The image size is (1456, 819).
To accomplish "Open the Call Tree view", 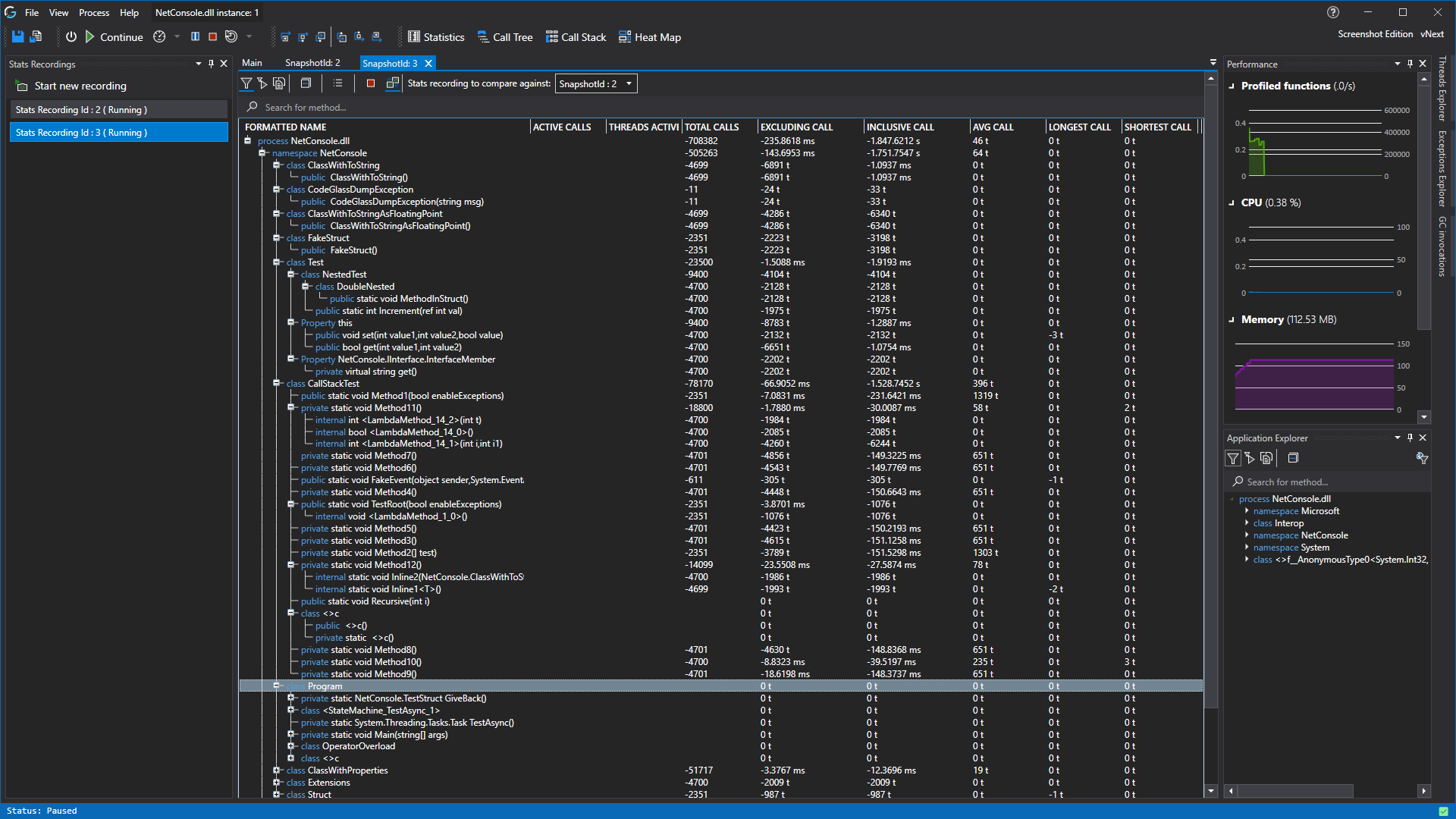I will pos(505,37).
